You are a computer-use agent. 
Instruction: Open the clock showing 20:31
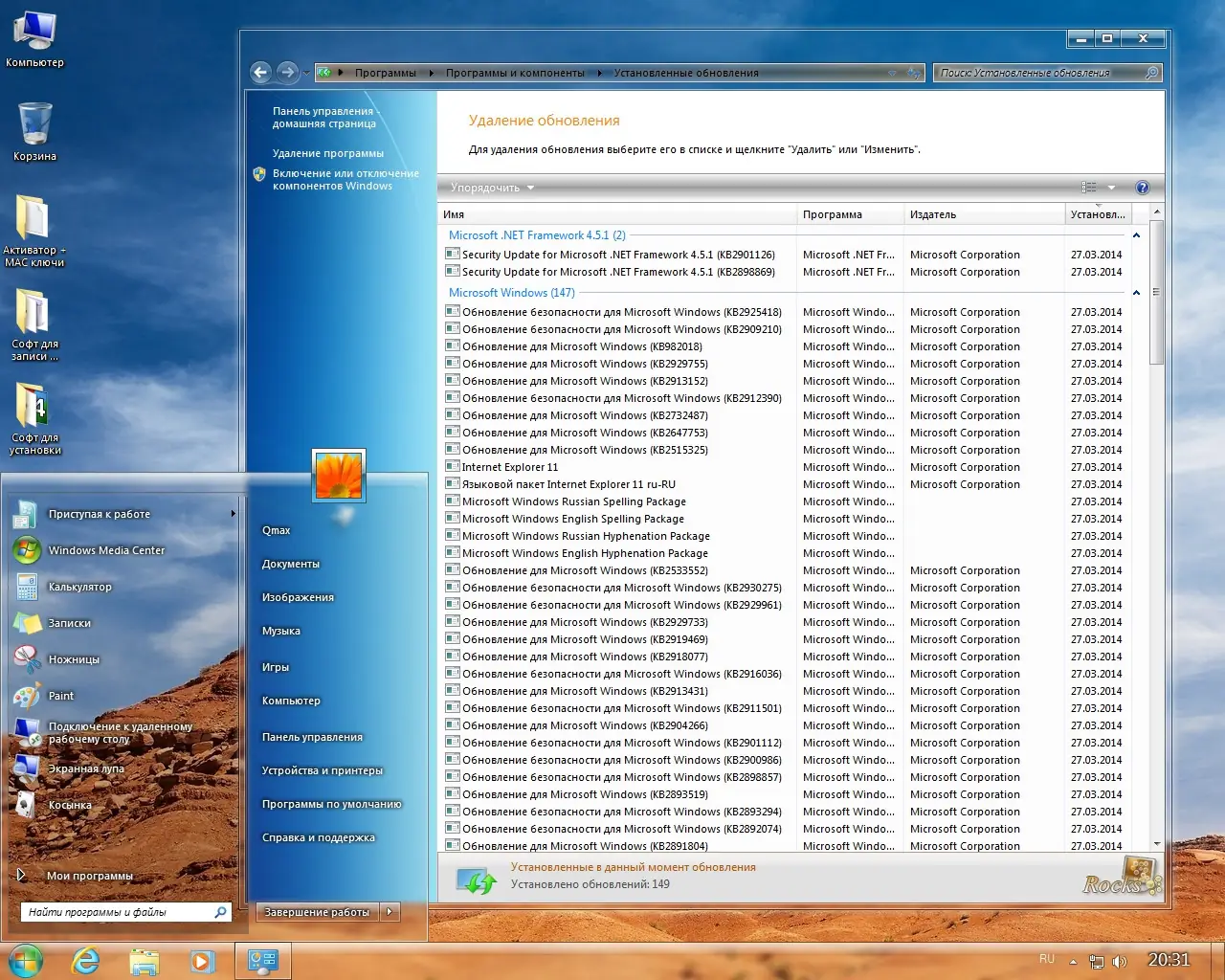pyautogui.click(x=1169, y=960)
